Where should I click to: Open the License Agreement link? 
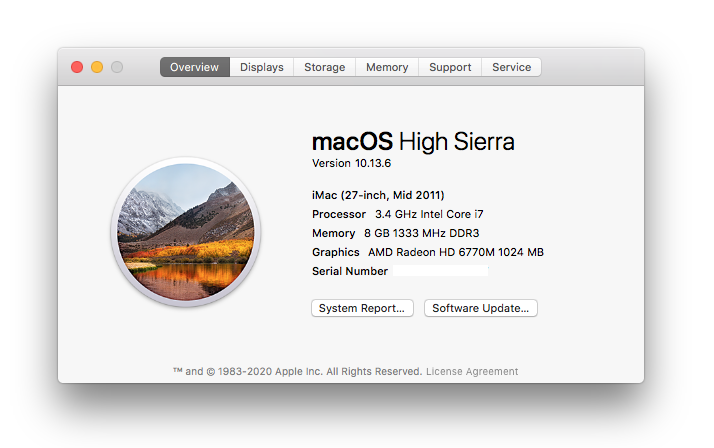[x=472, y=372]
